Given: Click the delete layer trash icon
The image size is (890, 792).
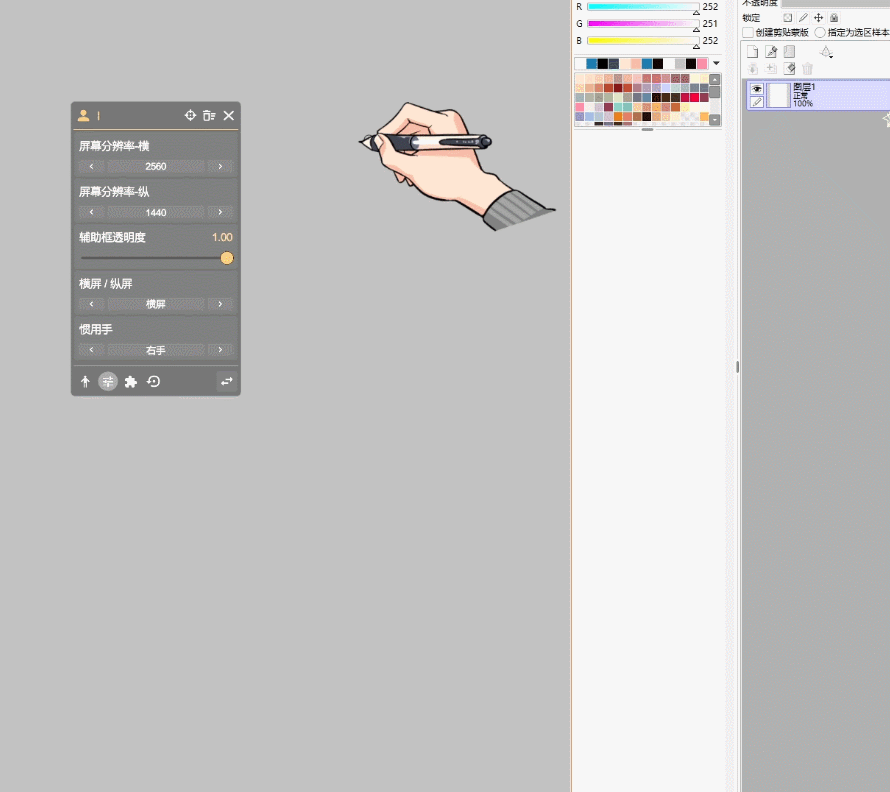Looking at the screenshot, I should 808,69.
